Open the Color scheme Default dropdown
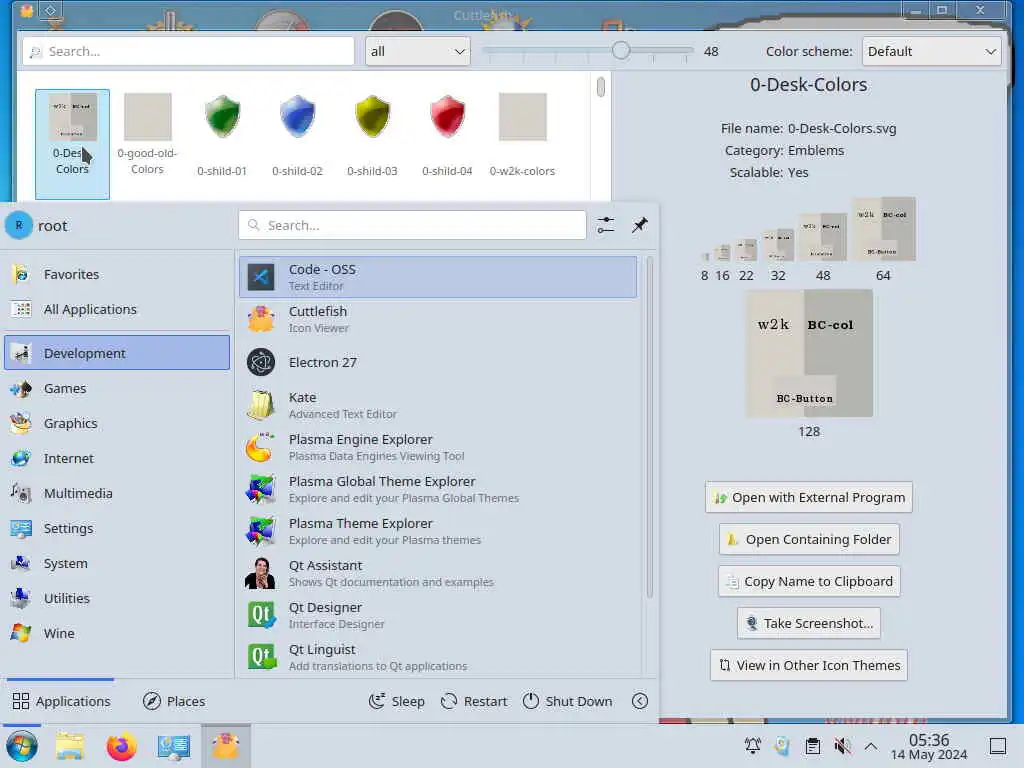Viewport: 1024px width, 768px height. [x=932, y=51]
